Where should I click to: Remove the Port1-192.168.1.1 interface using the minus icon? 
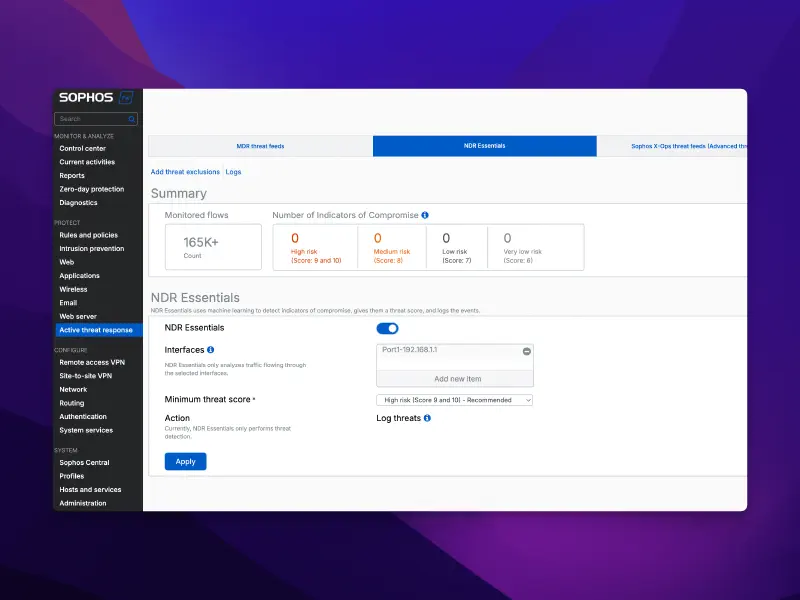528,352
